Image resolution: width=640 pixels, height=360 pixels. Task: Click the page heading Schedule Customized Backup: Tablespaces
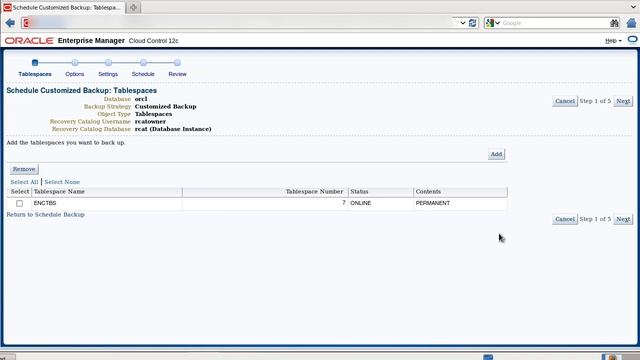(82, 91)
